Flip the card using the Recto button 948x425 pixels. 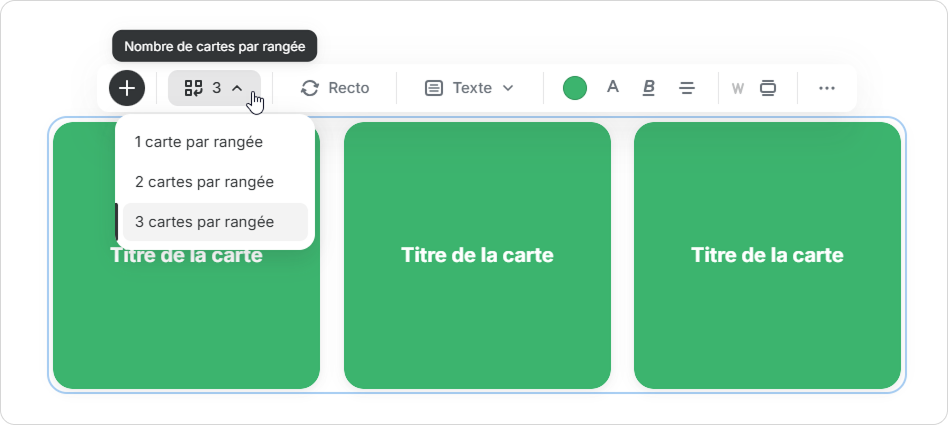(335, 88)
